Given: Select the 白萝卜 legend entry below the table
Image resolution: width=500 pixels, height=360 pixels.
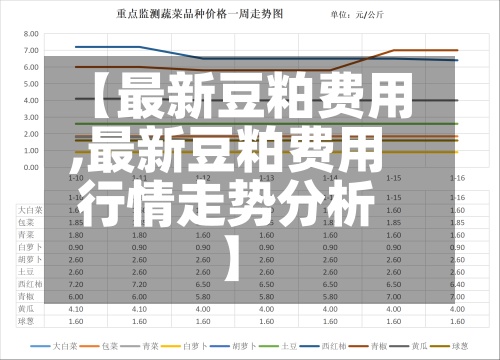Looking at the screenshot, I should 185,346.
